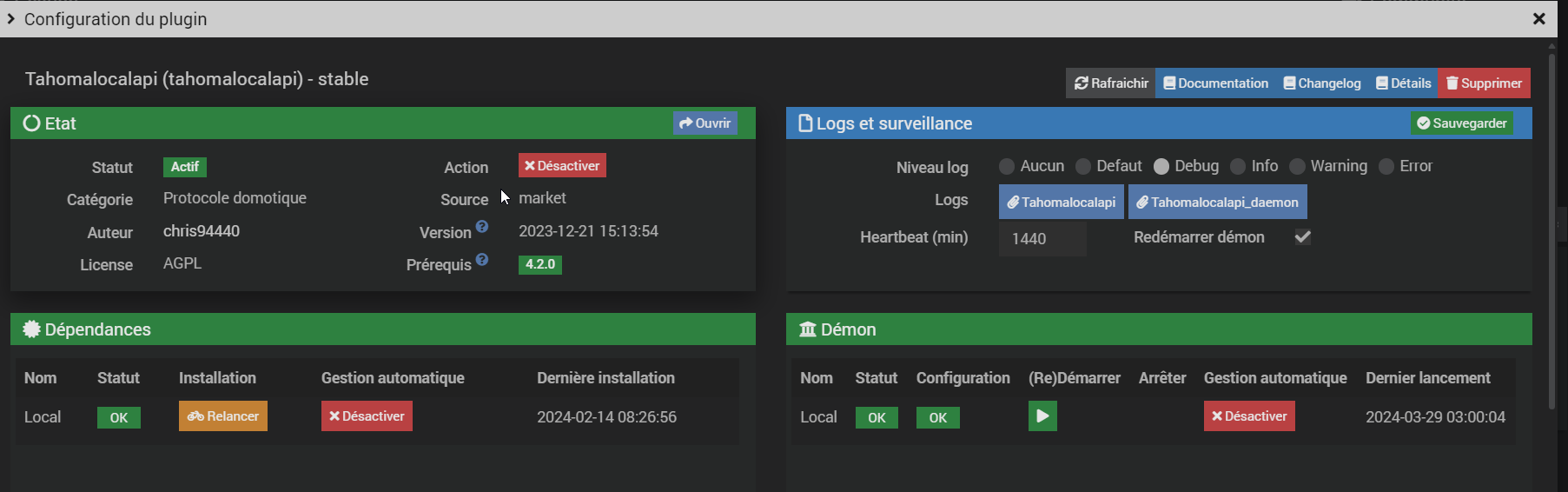Click the Démon institution icon

coord(808,329)
